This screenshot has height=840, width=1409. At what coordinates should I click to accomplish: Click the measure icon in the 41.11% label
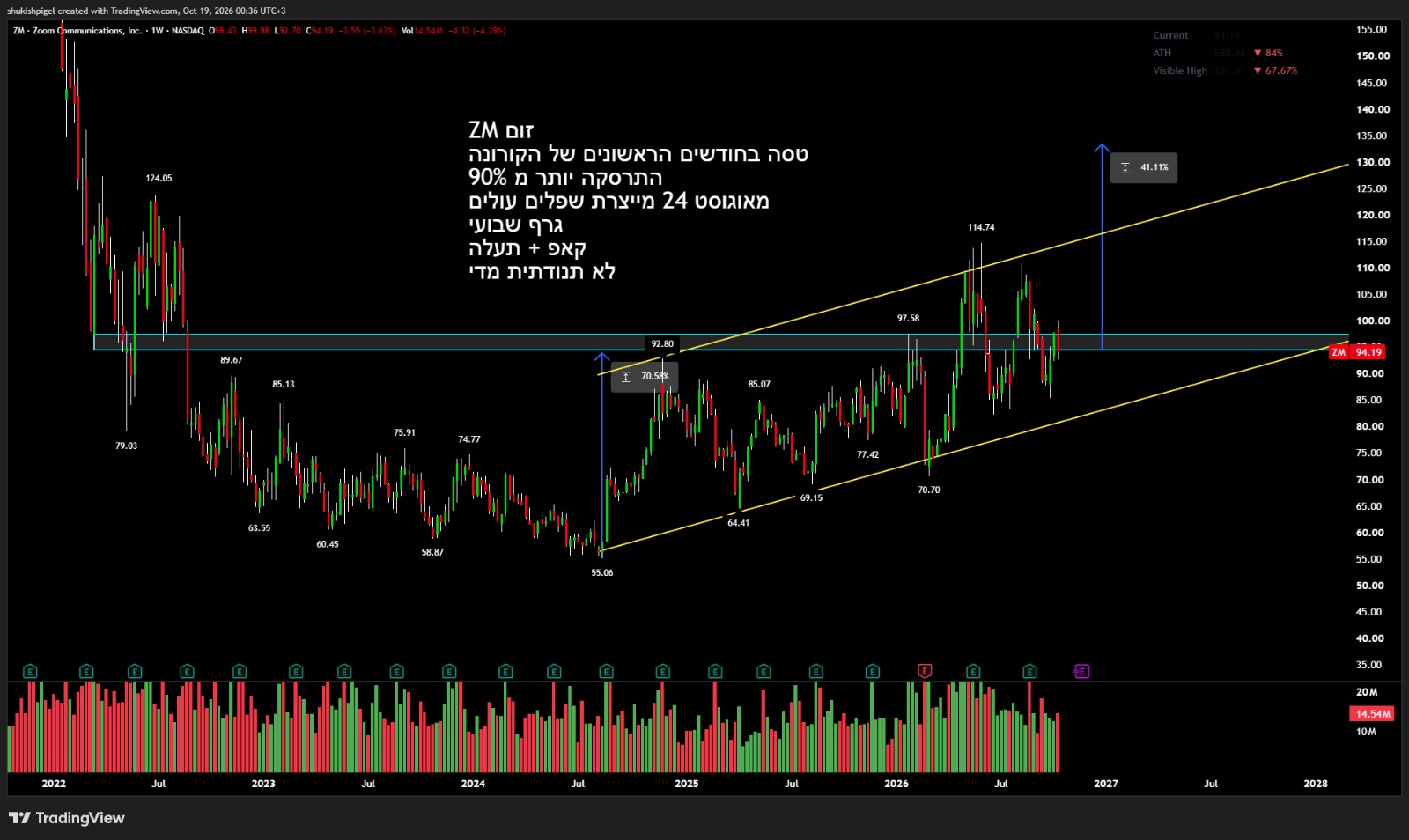point(1125,167)
